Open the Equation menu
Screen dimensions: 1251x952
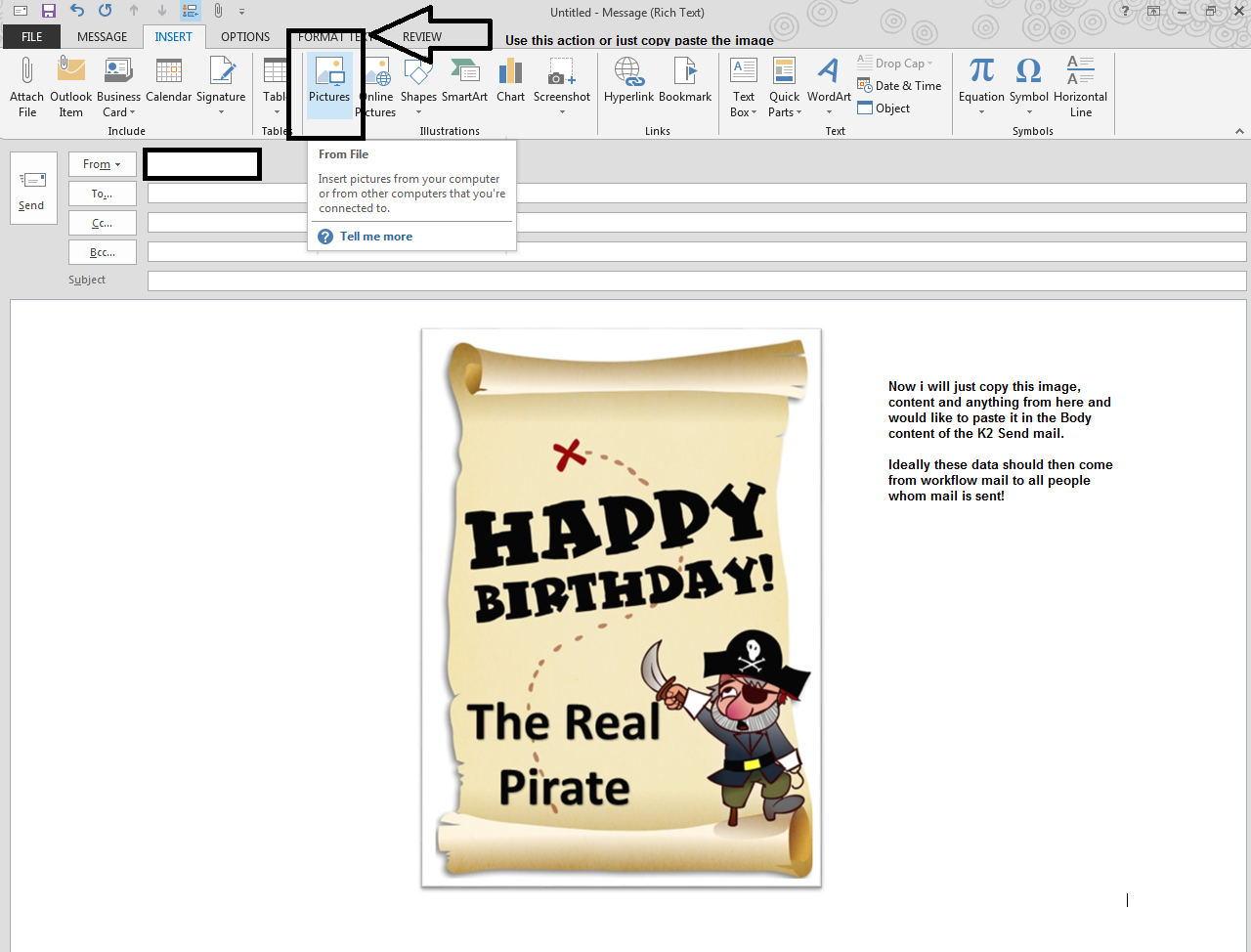(x=981, y=86)
